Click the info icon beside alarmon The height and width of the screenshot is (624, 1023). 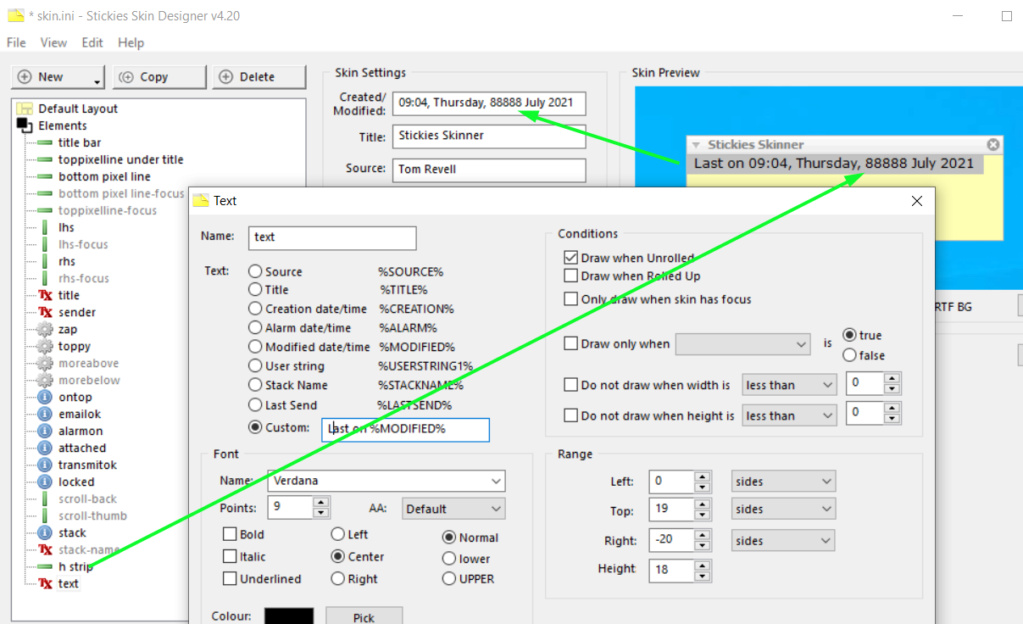(x=45, y=431)
